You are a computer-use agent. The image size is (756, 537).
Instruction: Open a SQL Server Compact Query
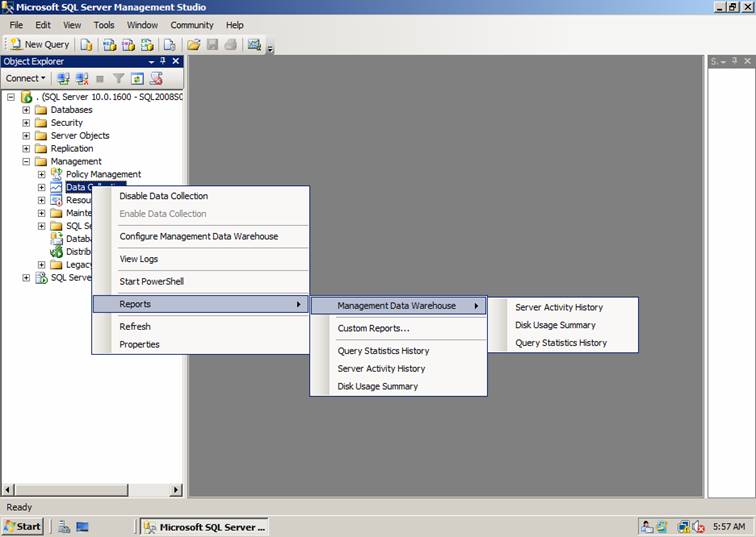(x=169, y=45)
